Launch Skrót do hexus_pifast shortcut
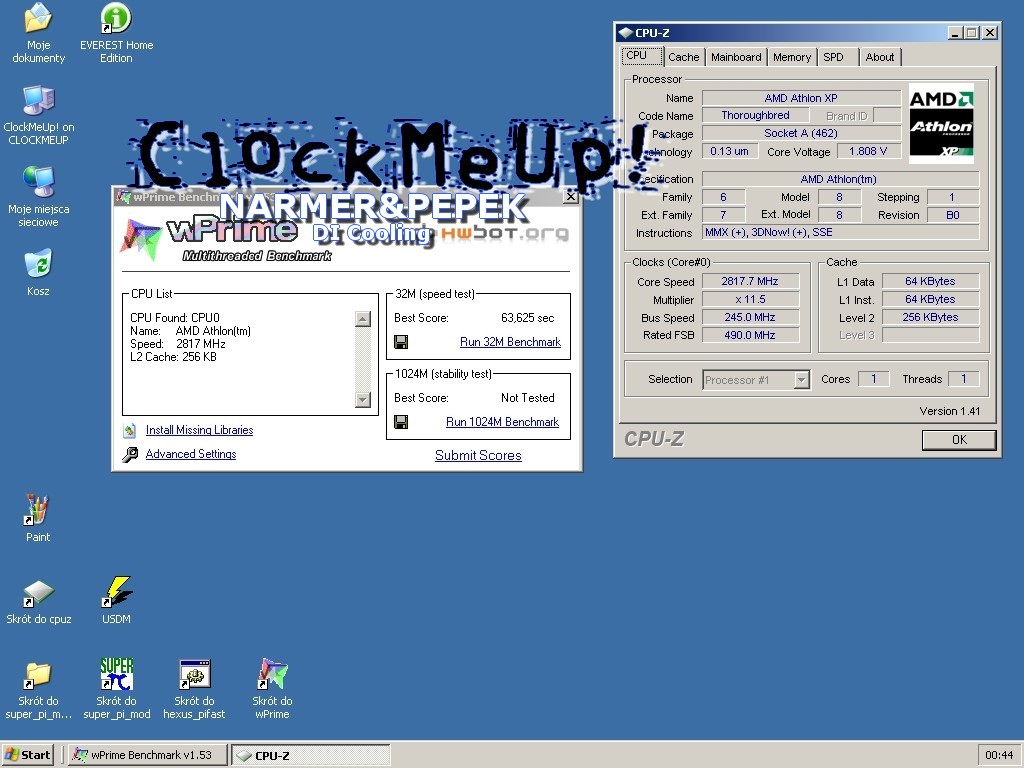 (x=194, y=690)
